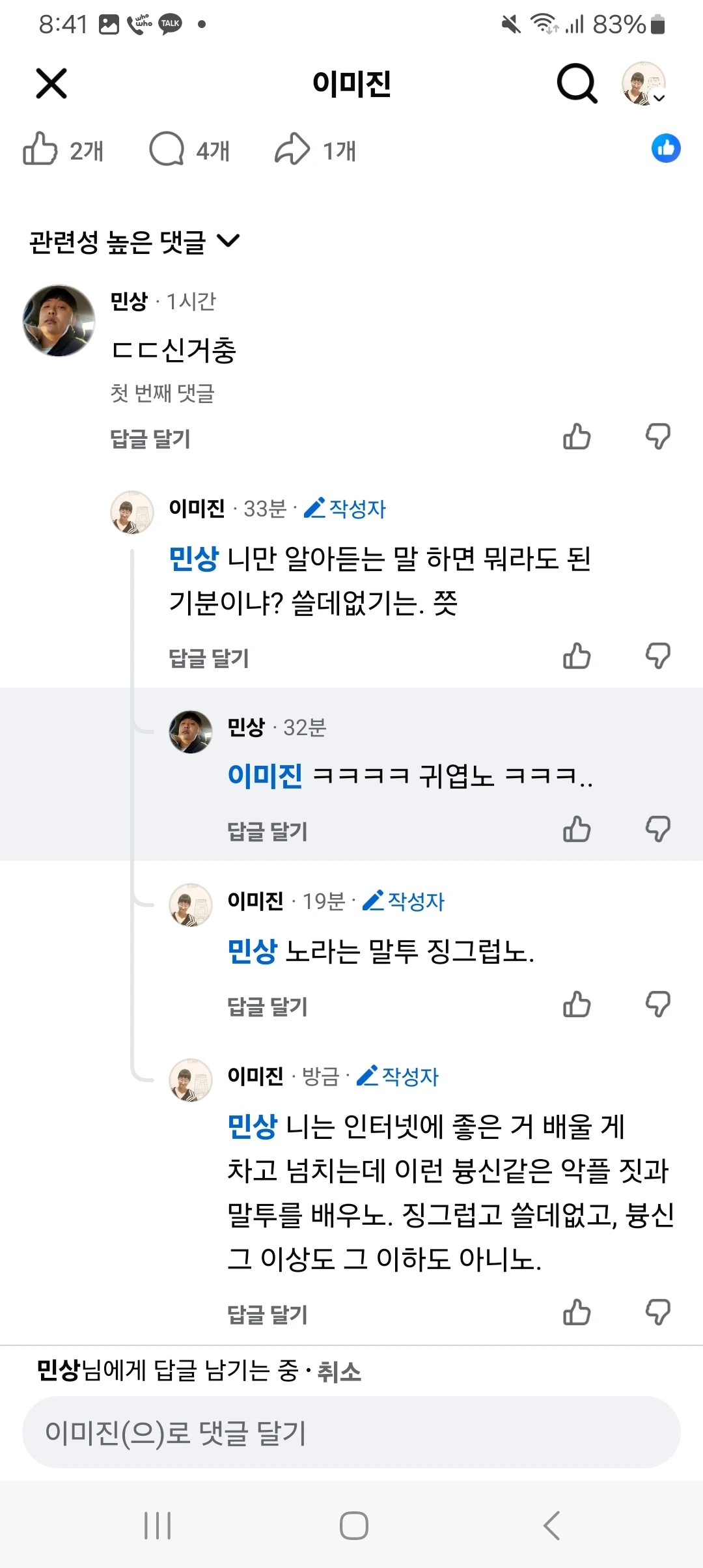
Task: Tap the 이미진(으)로 댓글 달기 input field
Action: pos(351,1433)
